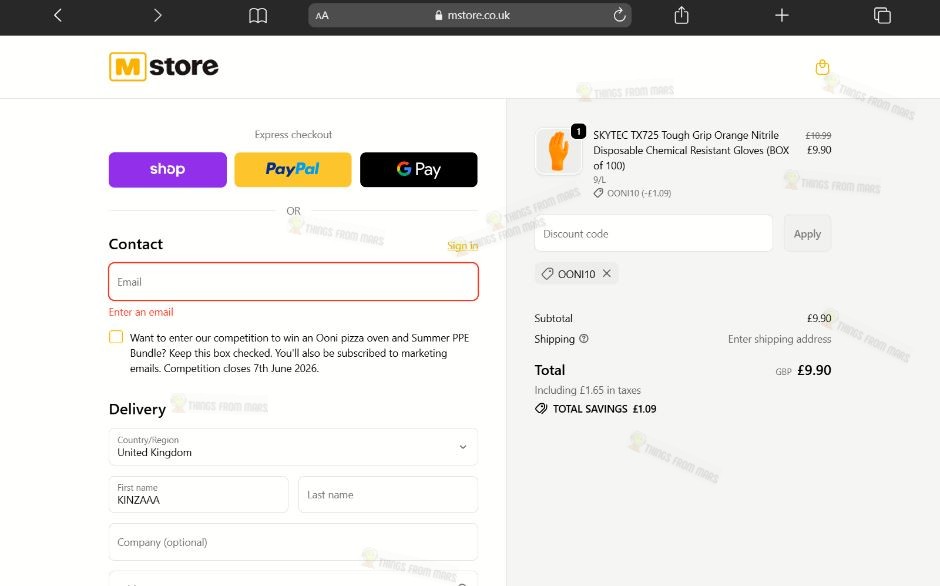The height and width of the screenshot is (586, 940).
Task: Click the savings tag icon beside TOTAL SAVINGS
Action: [541, 409]
